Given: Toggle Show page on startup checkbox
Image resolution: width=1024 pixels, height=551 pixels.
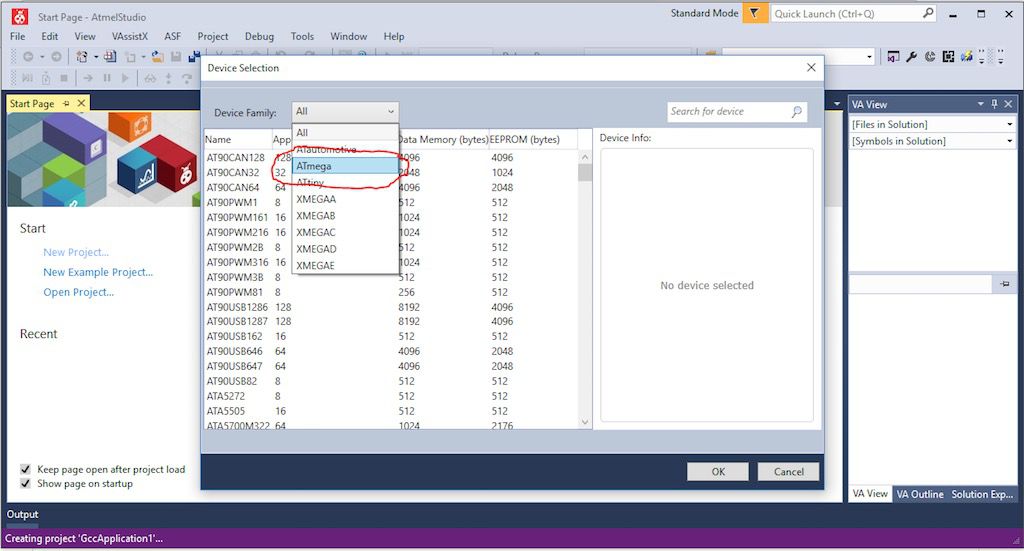Looking at the screenshot, I should 25,484.
